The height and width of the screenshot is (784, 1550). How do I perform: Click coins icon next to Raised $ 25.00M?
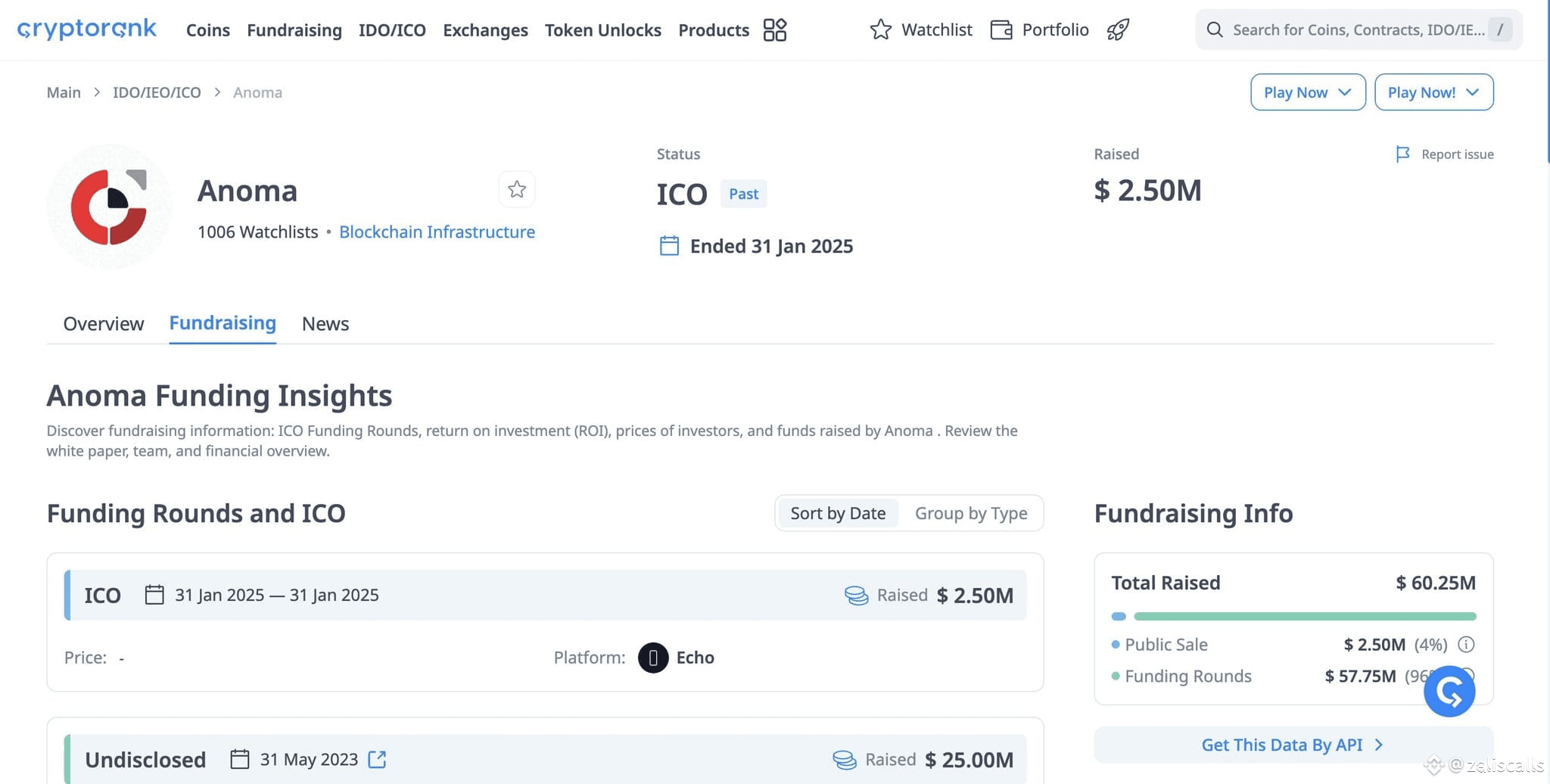pos(845,760)
